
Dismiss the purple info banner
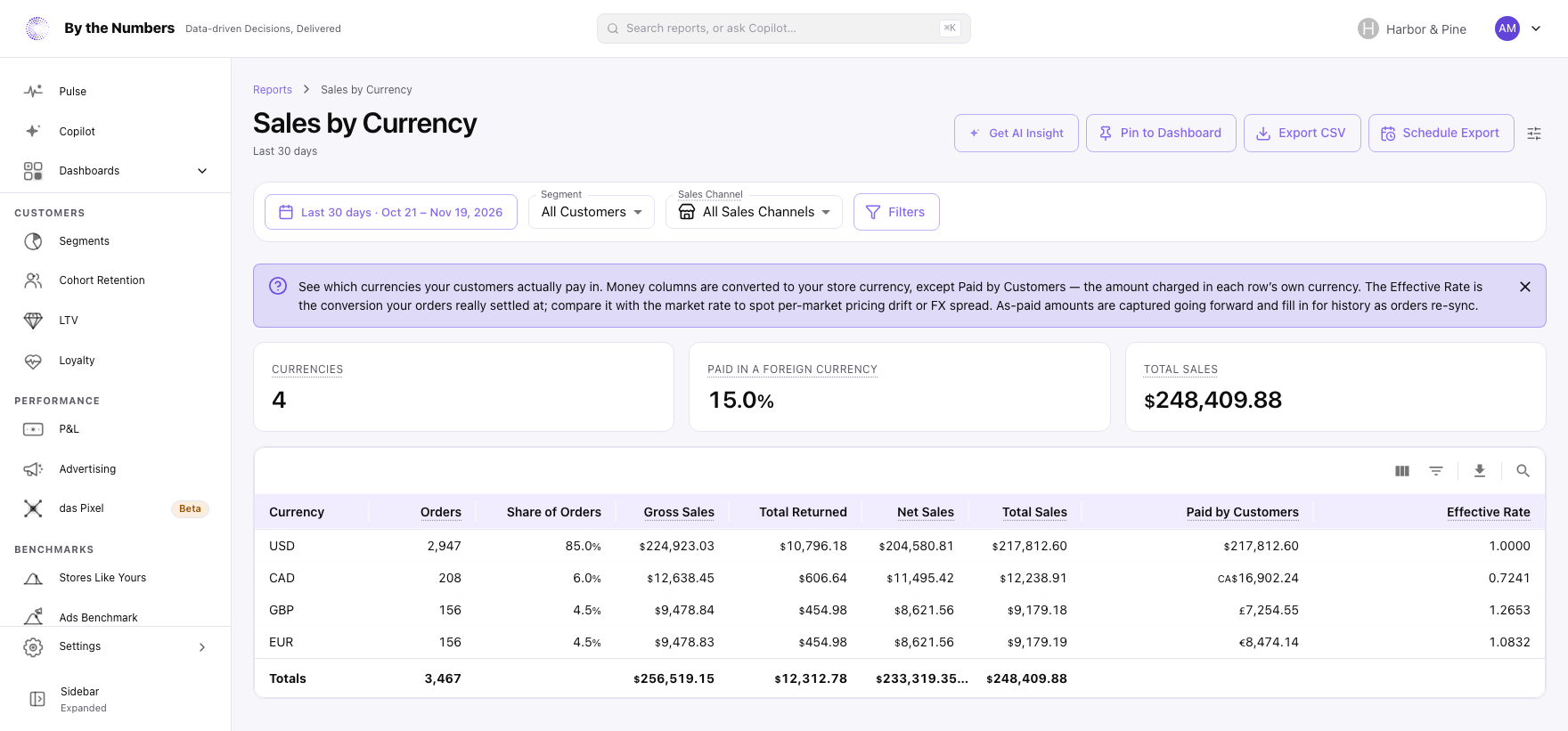click(x=1525, y=287)
